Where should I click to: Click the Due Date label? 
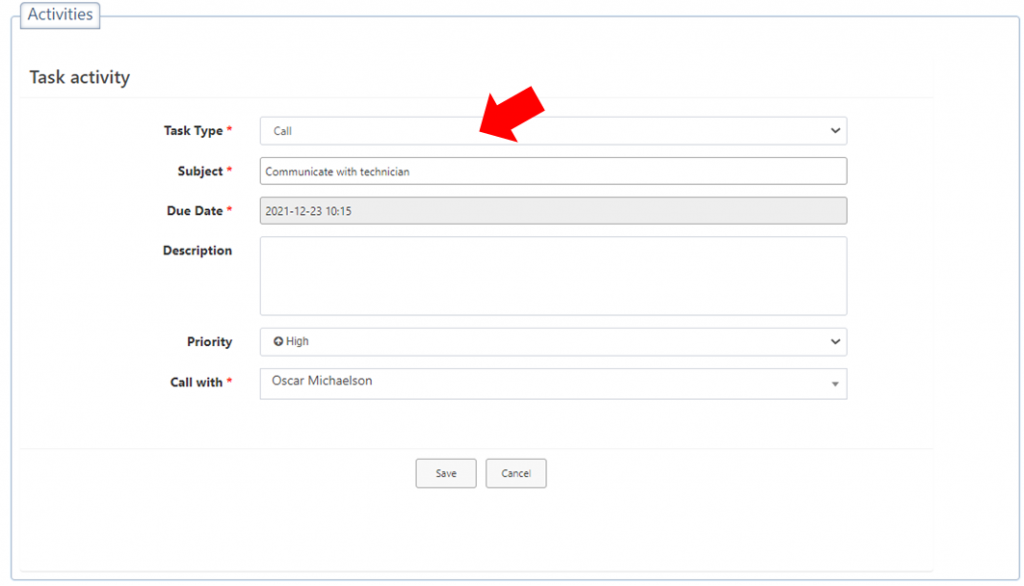(195, 211)
